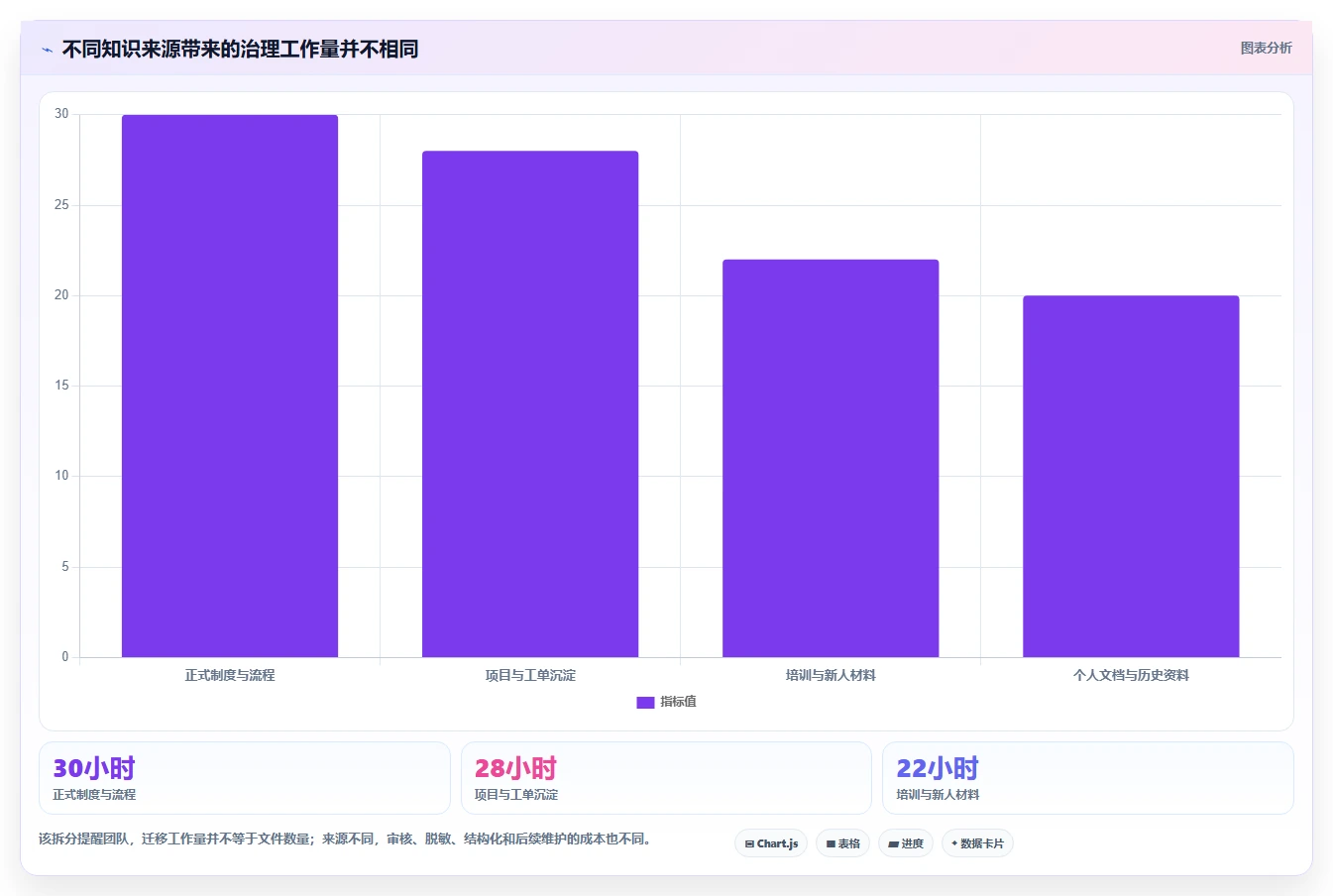Click the Chart.js tag chip
This screenshot has height=896, width=1333.
click(771, 843)
